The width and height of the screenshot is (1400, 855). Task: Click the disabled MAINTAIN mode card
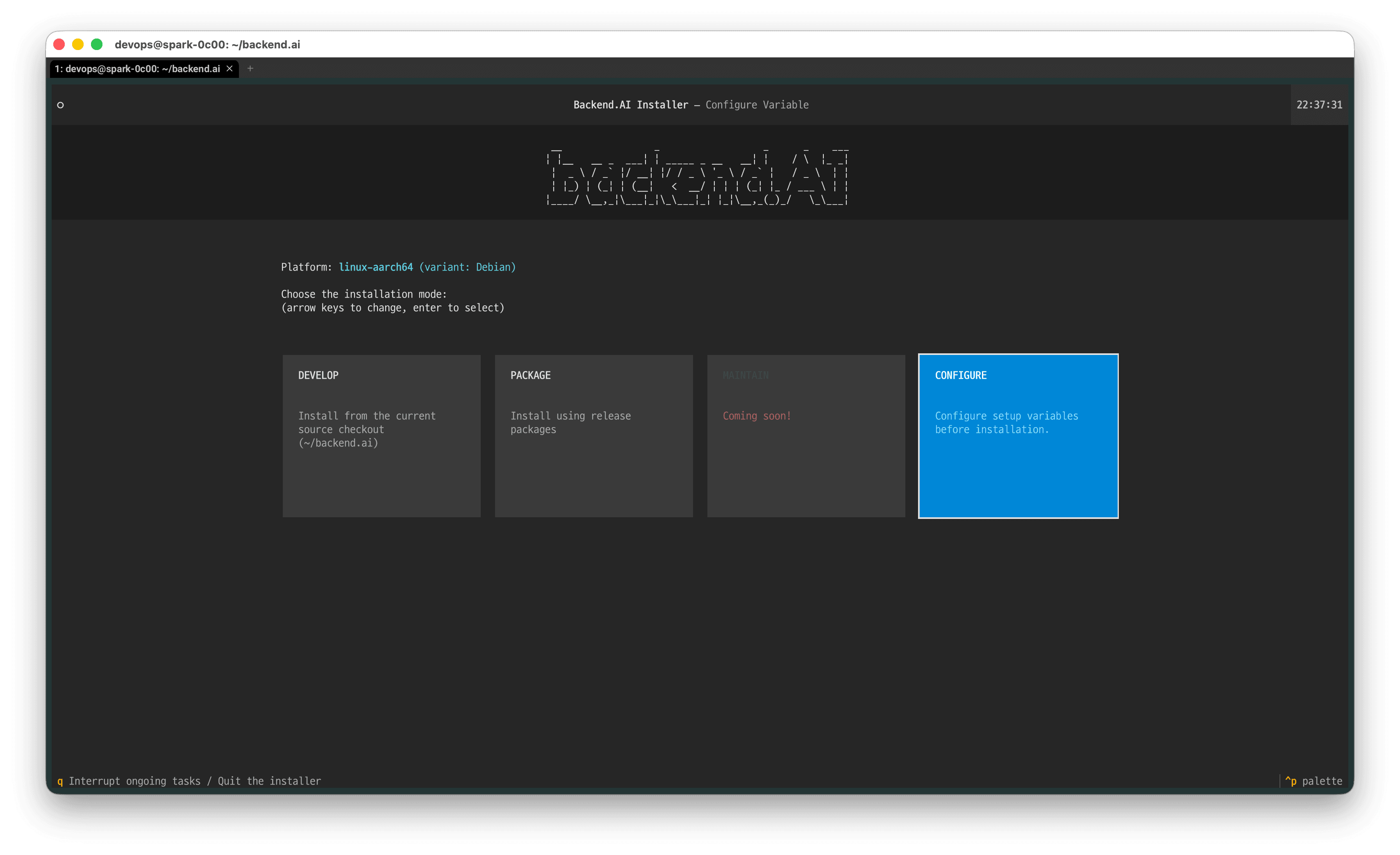pos(806,436)
